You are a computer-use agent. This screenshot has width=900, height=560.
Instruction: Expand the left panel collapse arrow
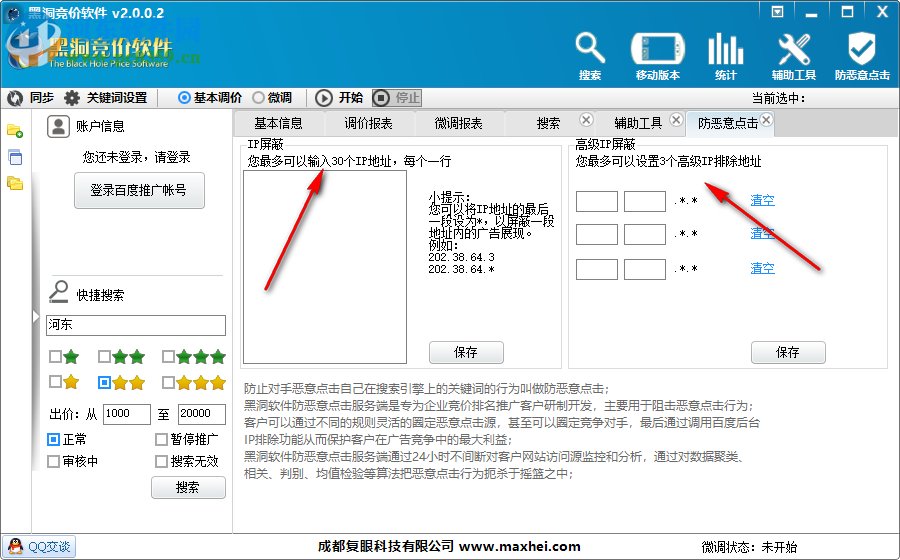coord(36,317)
